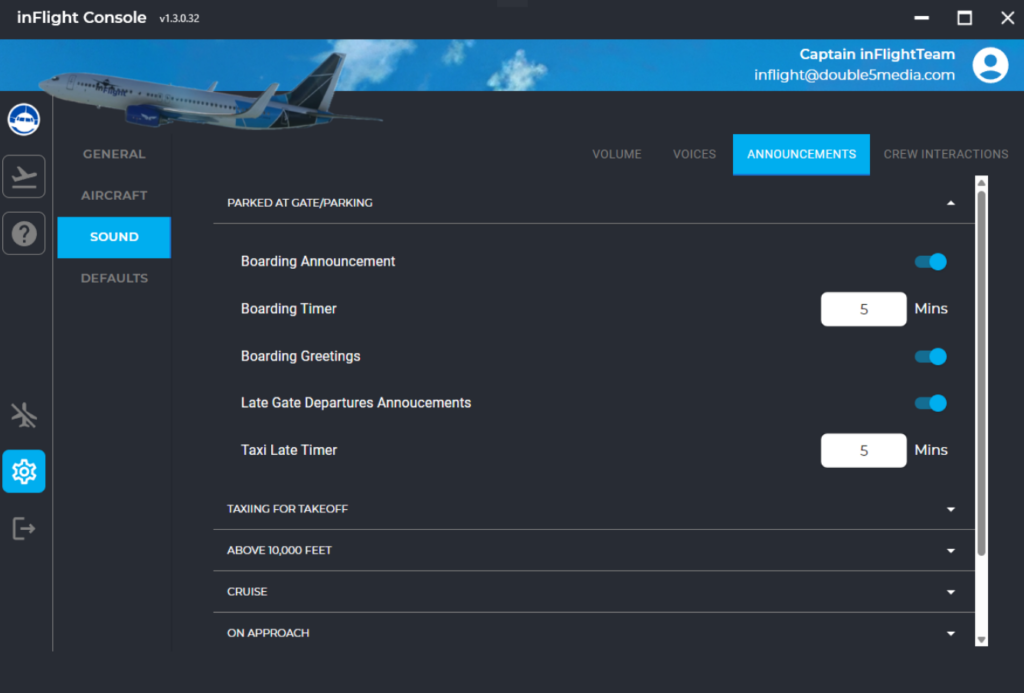Image resolution: width=1024 pixels, height=693 pixels.
Task: Open the settings gear icon
Action: tap(24, 471)
